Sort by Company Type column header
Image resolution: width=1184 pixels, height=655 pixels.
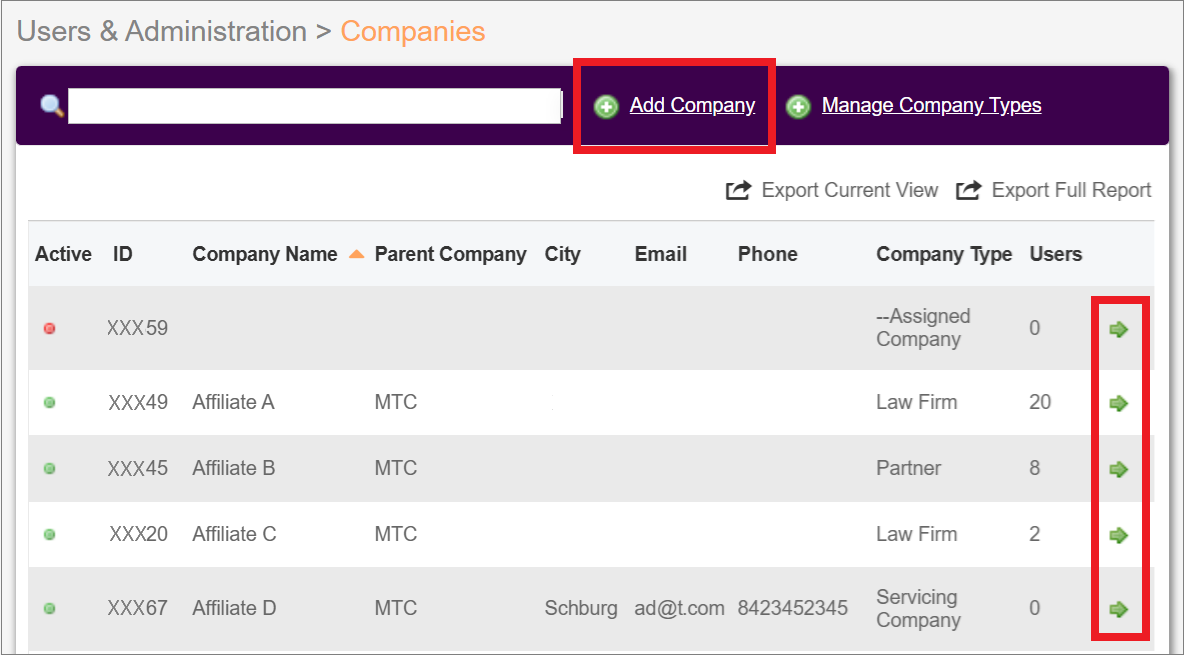point(944,254)
